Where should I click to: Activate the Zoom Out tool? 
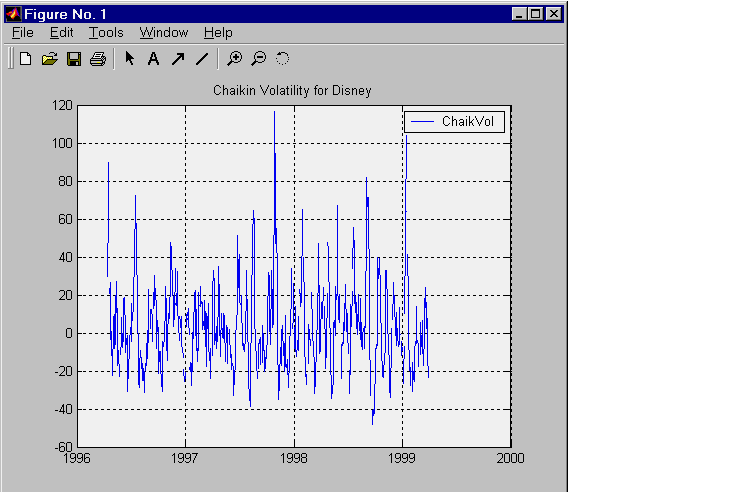click(258, 58)
